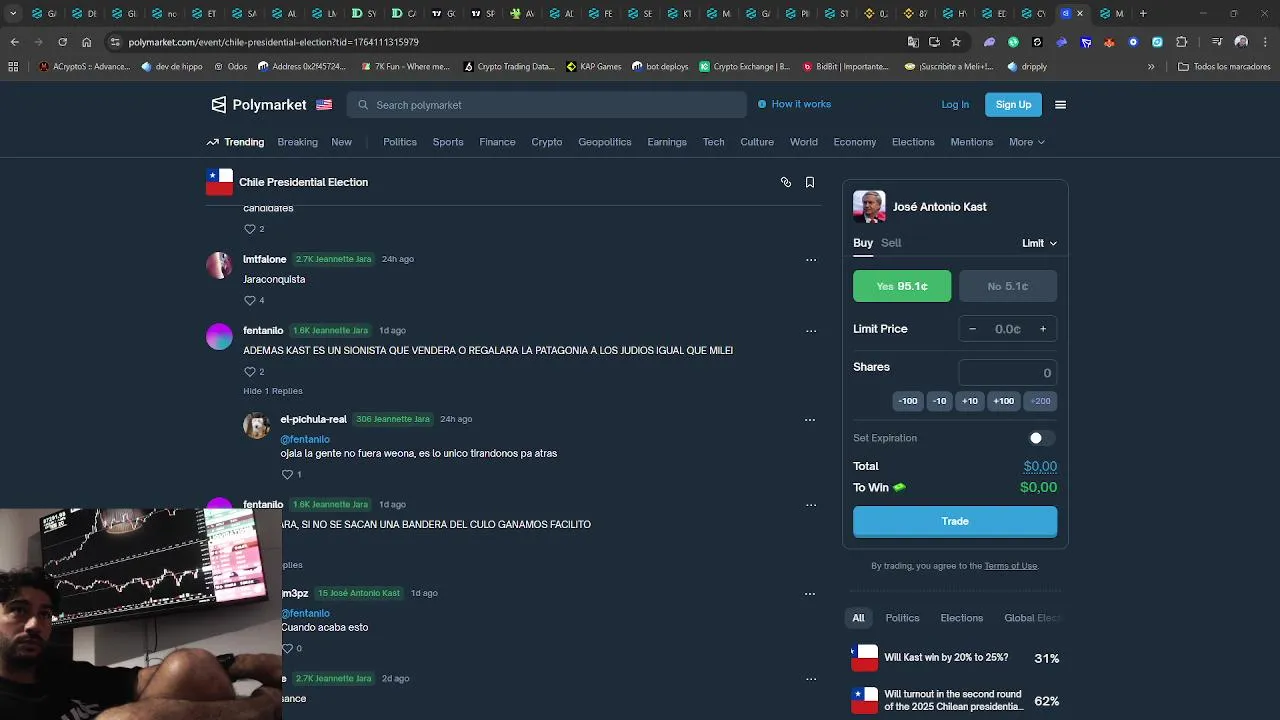Open options menu on 'Cuando acaba esto' reply

810,593
